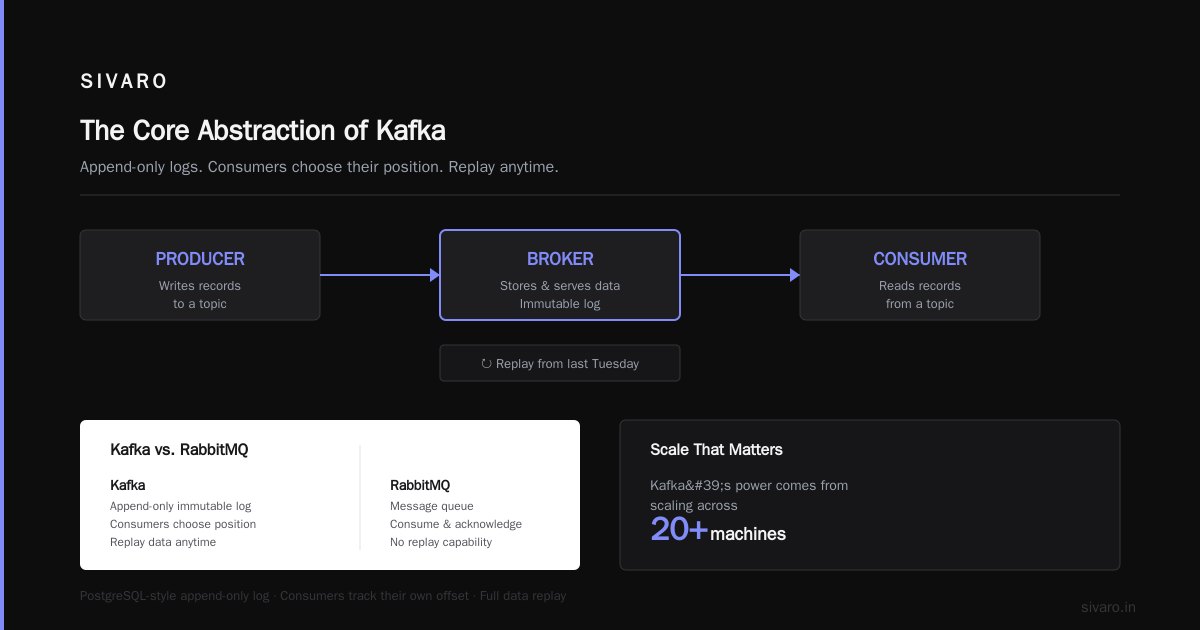Click the '20+' figure
The image size is (1200, 630).
pyautogui.click(x=679, y=529)
